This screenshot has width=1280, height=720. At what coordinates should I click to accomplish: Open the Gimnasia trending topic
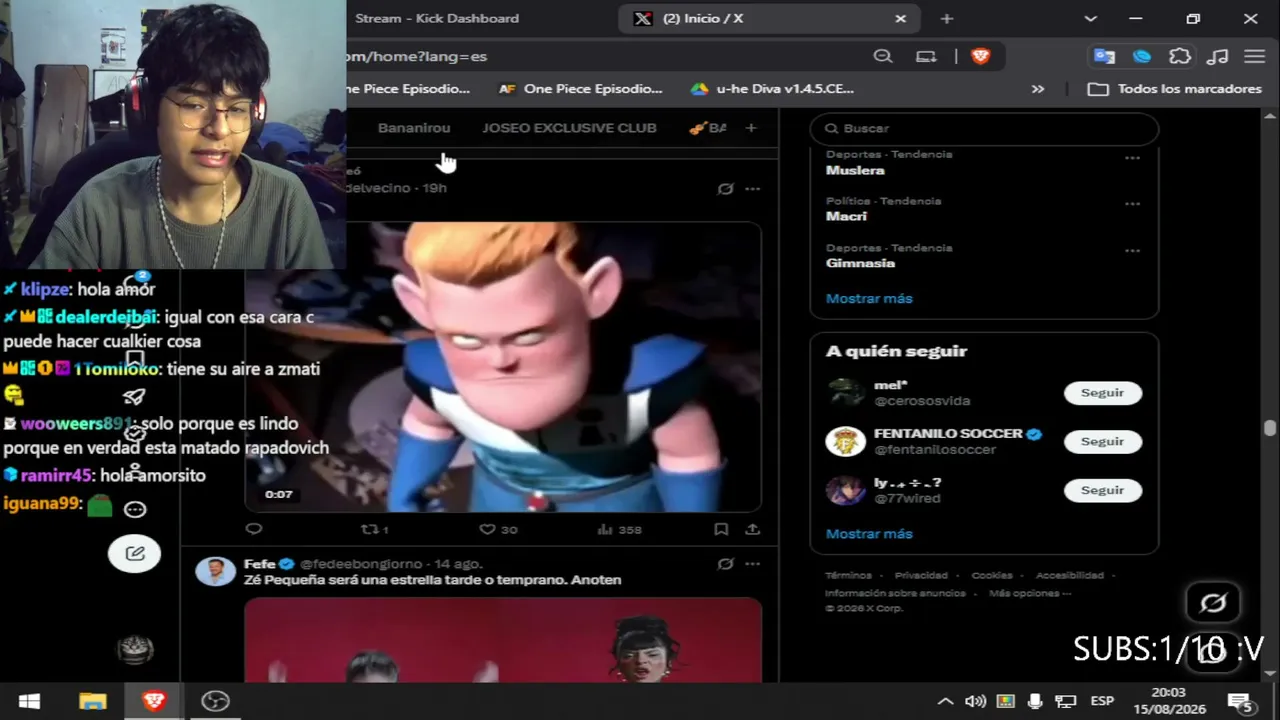click(860, 263)
